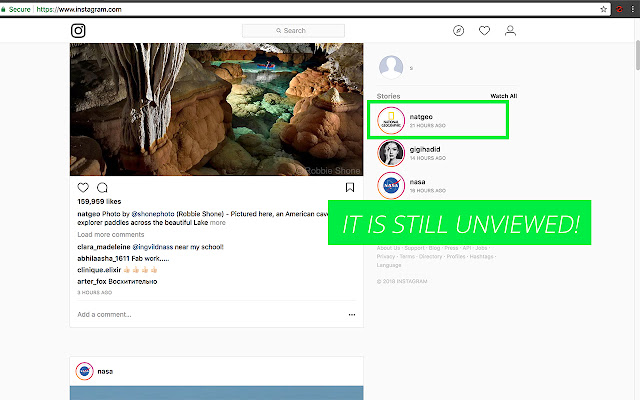Open the nasa story in sidebar
Viewport: 640px width, 400px height.
point(390,185)
